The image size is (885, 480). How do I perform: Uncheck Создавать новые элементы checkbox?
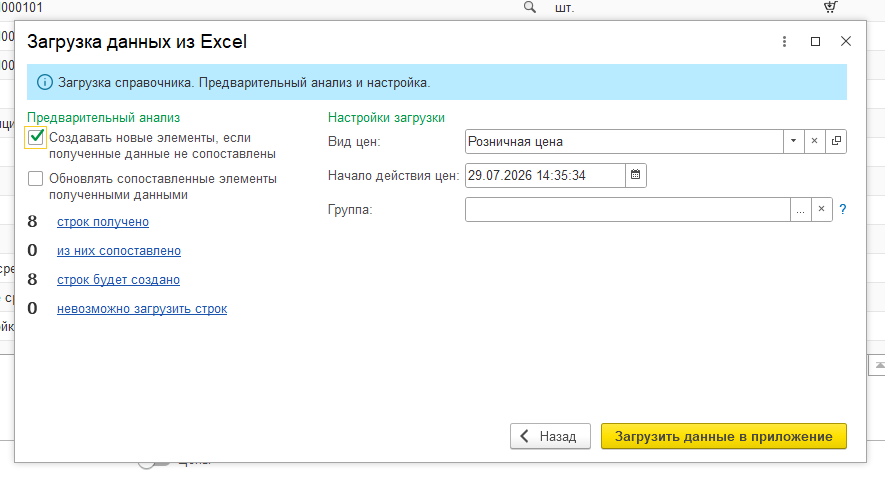click(x=36, y=137)
